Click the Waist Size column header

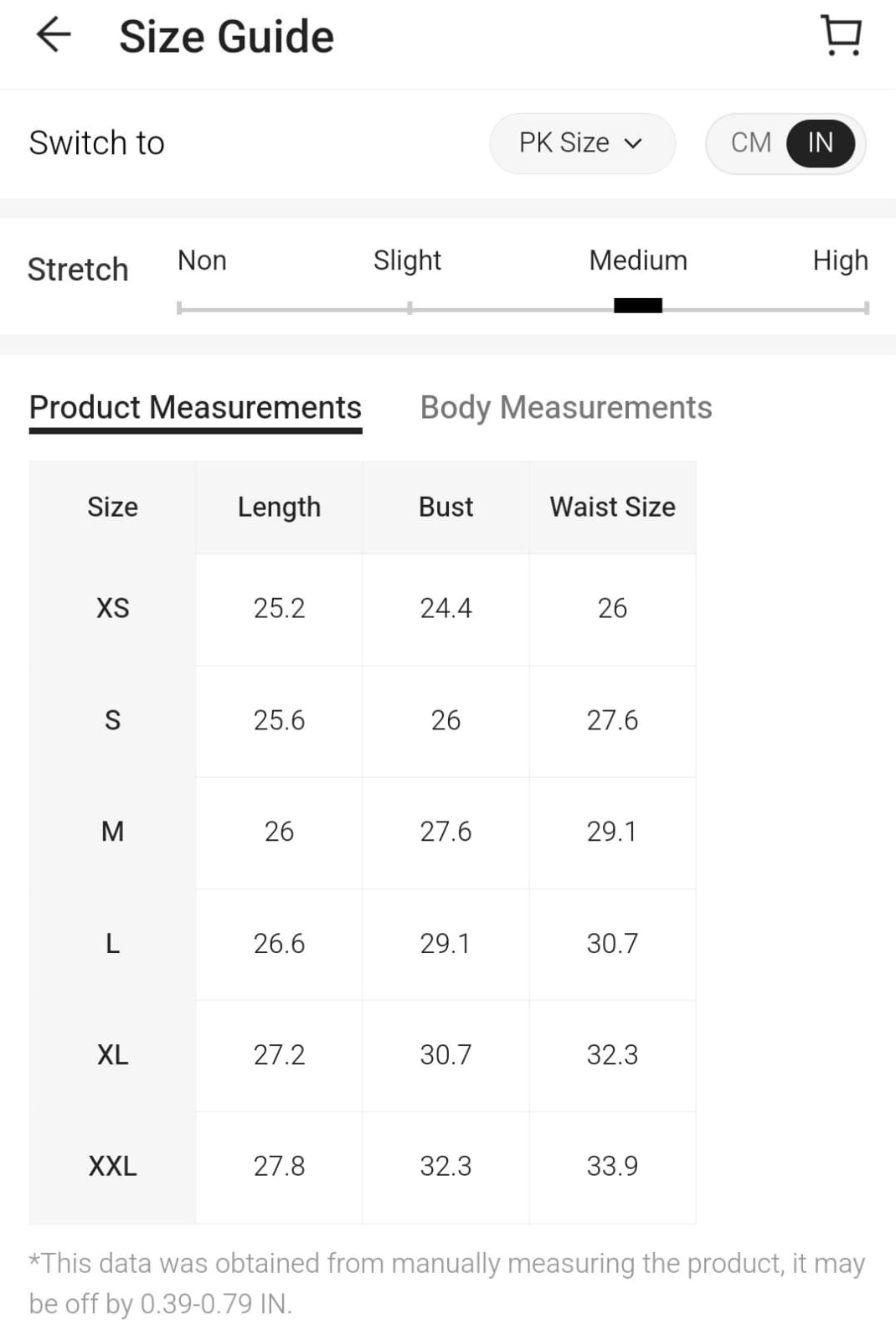[612, 508]
